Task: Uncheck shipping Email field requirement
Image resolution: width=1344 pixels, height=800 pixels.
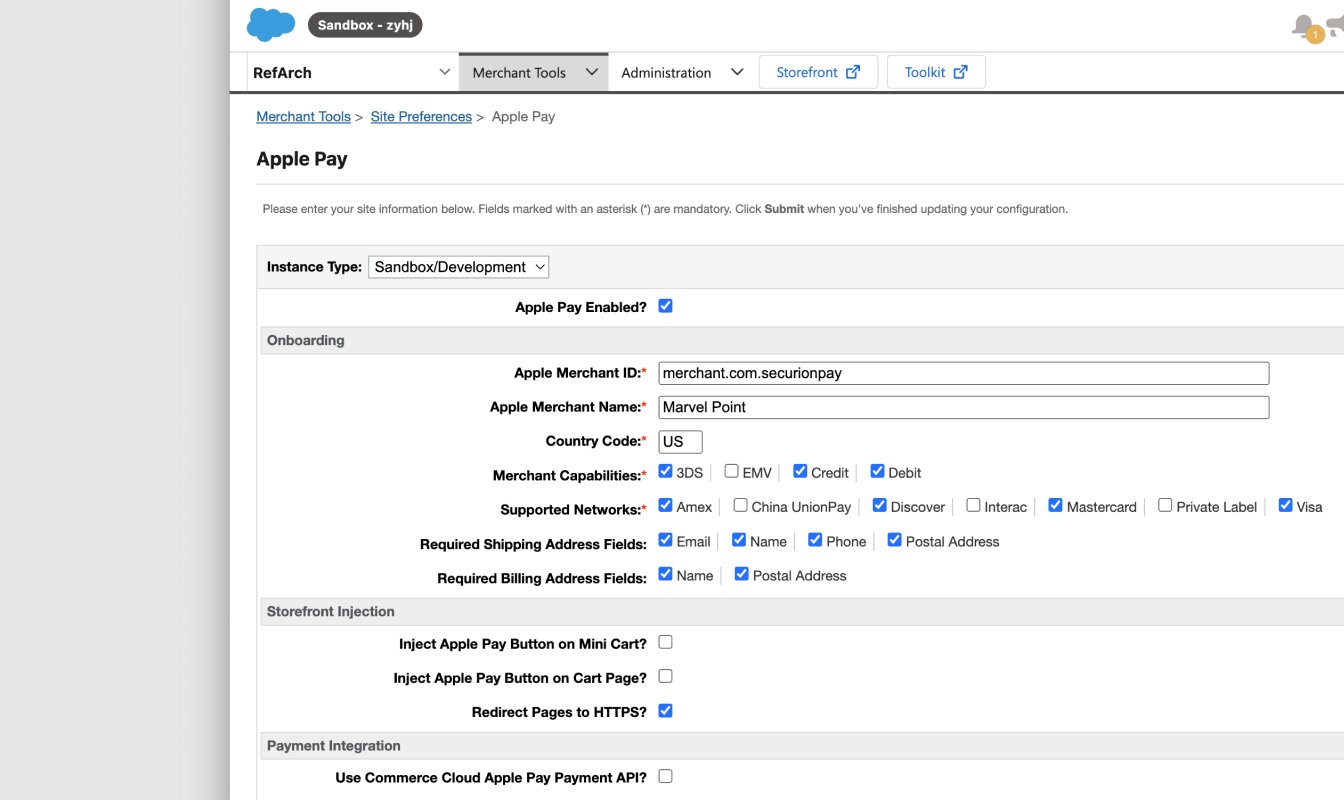Action: 665,540
